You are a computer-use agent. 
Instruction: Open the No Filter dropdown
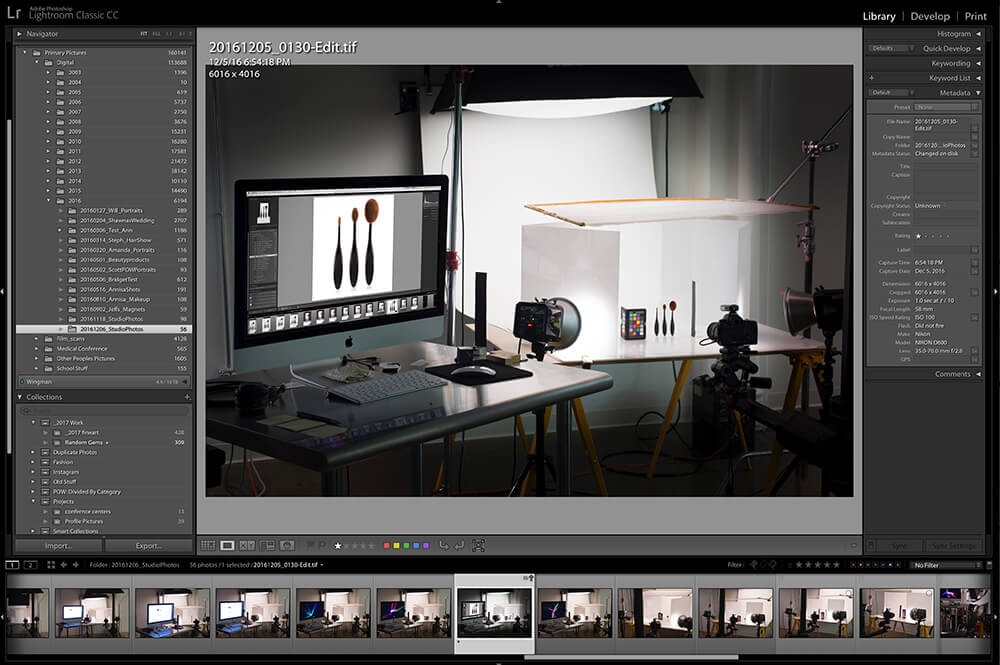[942, 565]
